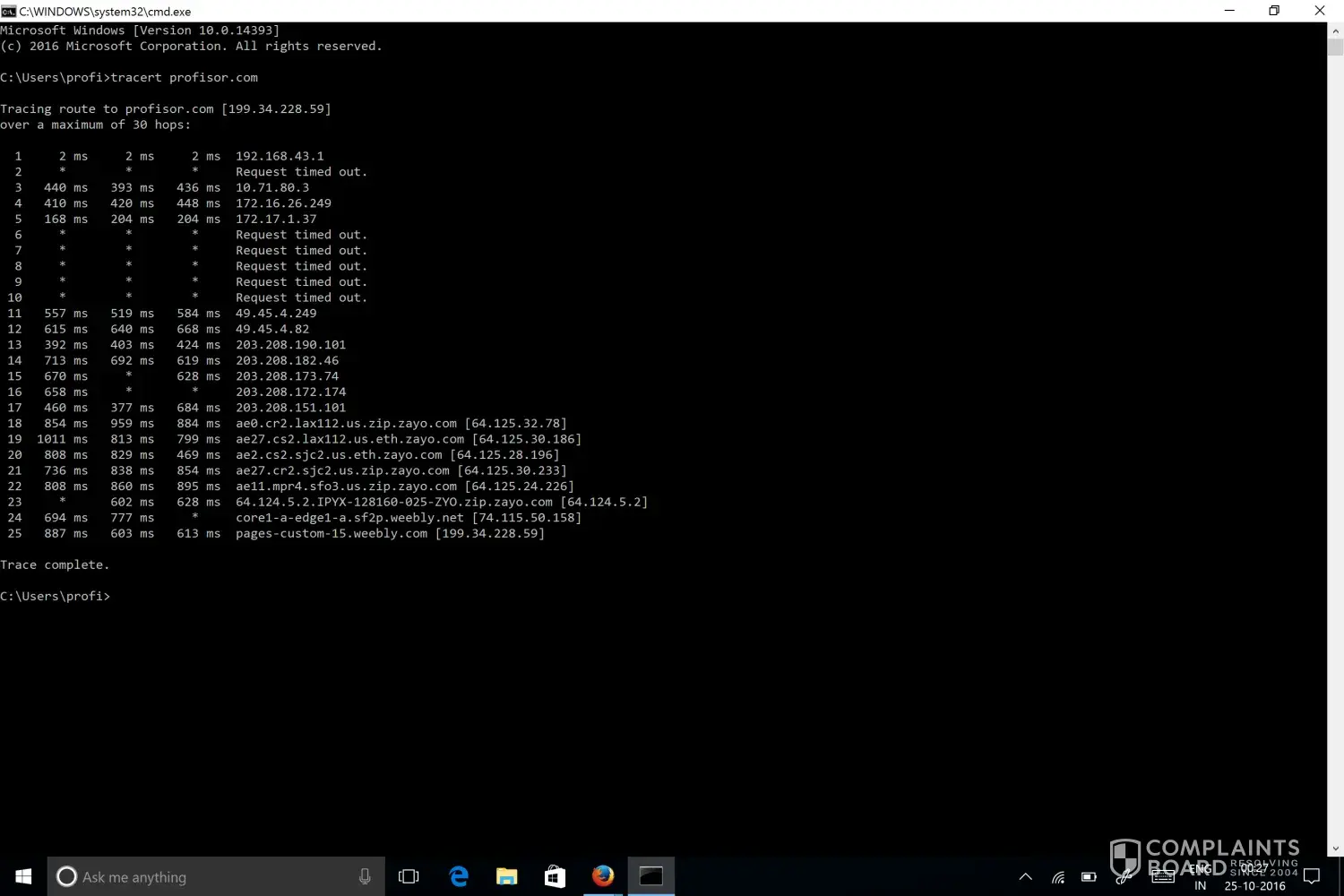Open the Windows Store taskbar icon
The height and width of the screenshot is (896, 1344).
pyautogui.click(x=556, y=876)
